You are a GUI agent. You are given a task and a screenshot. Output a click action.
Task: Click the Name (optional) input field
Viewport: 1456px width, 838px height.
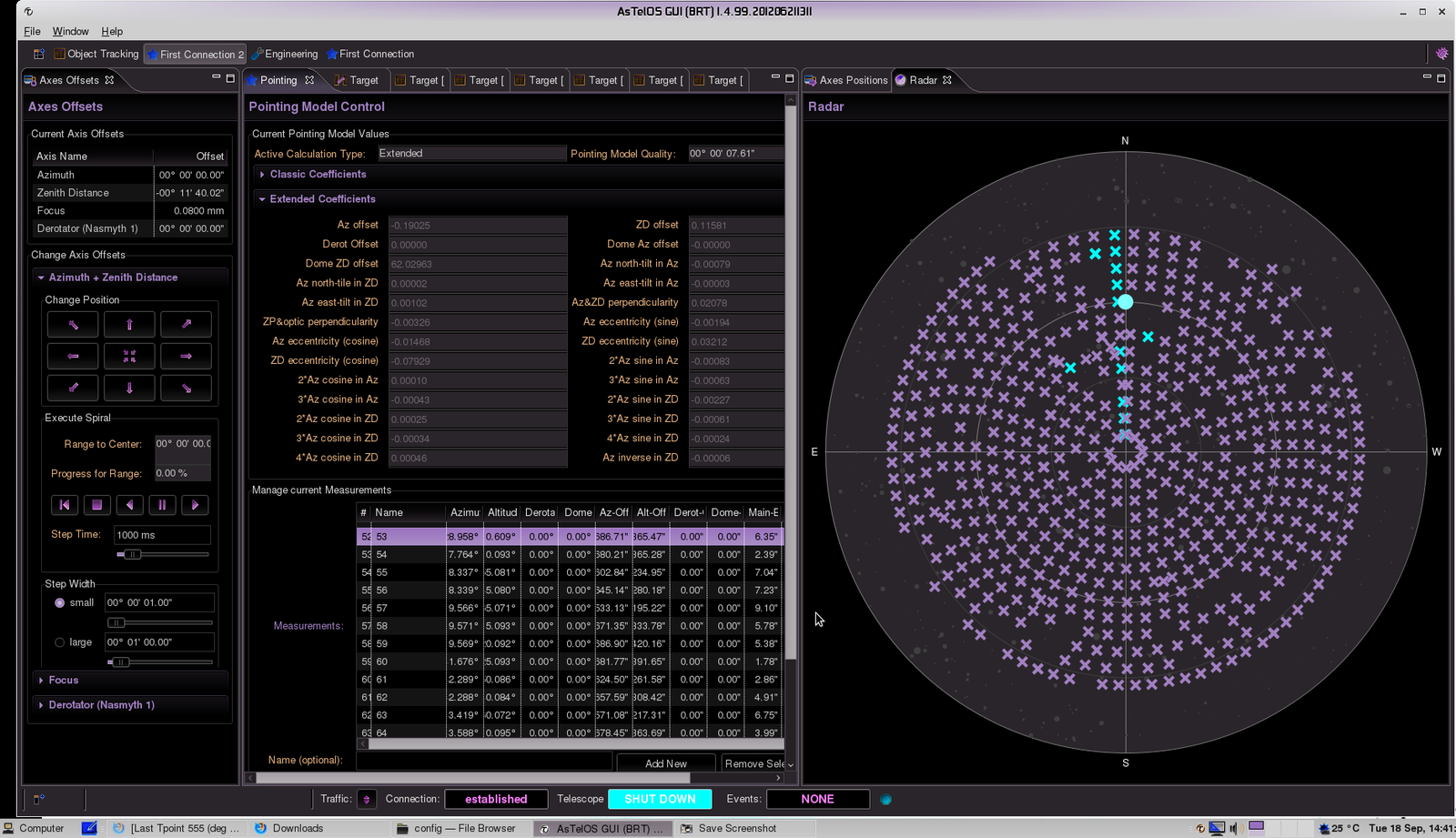tap(483, 761)
